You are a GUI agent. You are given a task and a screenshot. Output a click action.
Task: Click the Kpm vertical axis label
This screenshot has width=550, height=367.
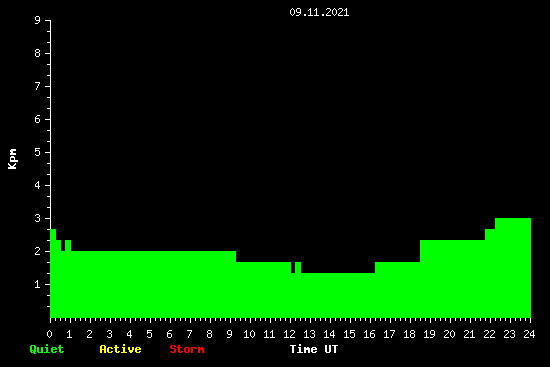13,159
